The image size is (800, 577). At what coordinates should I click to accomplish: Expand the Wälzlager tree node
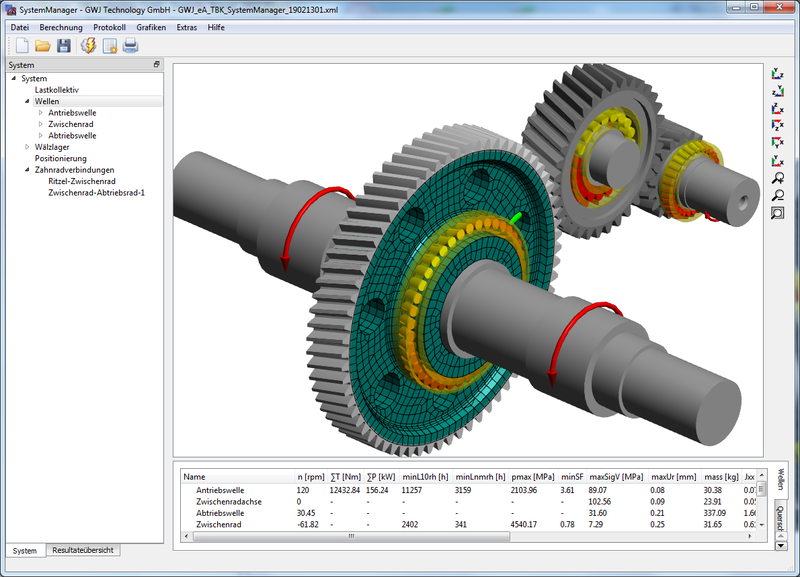pos(26,147)
